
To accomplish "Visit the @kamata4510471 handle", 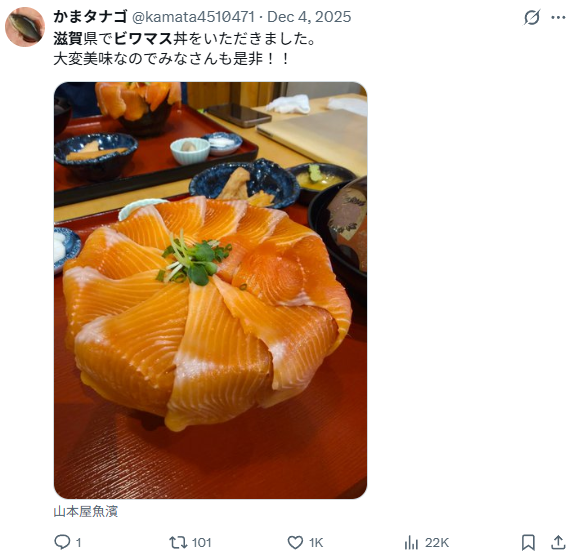I will (193, 17).
